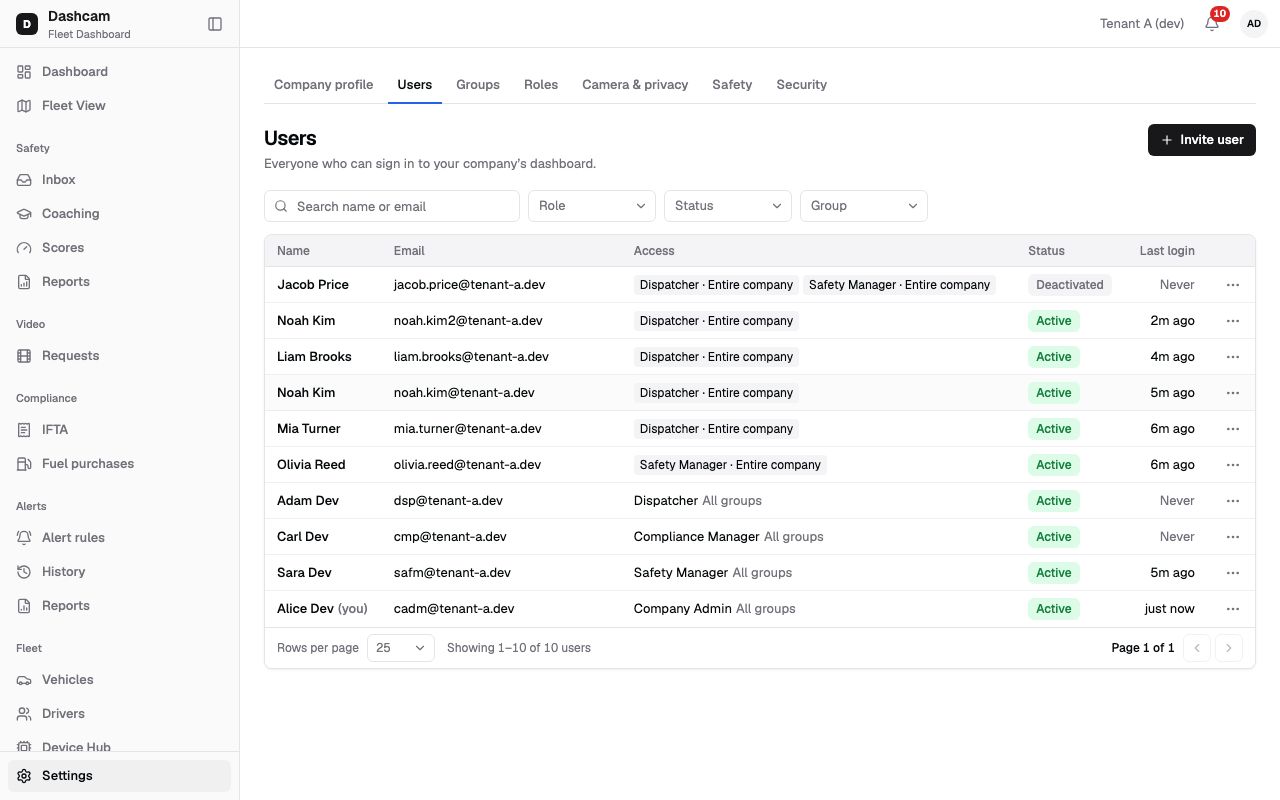Switch to Company profile tab

pyautogui.click(x=323, y=85)
